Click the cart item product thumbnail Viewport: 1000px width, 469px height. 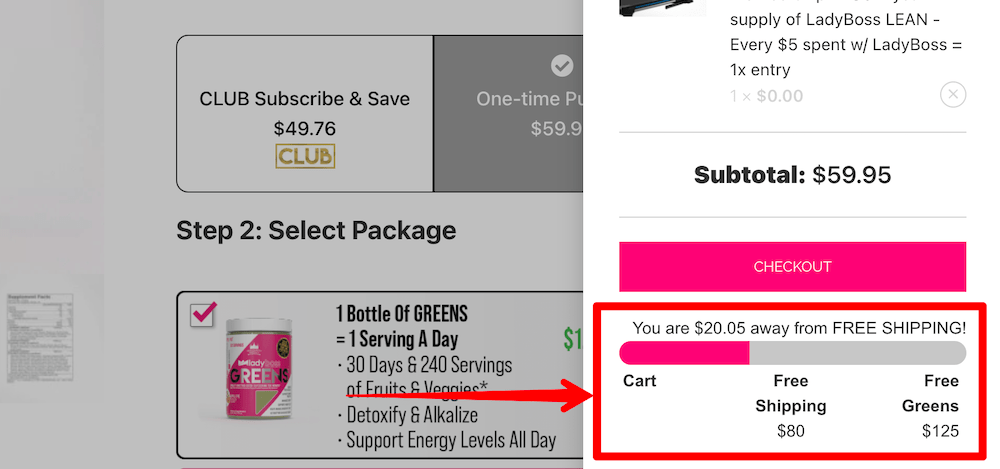pyautogui.click(x=661, y=8)
